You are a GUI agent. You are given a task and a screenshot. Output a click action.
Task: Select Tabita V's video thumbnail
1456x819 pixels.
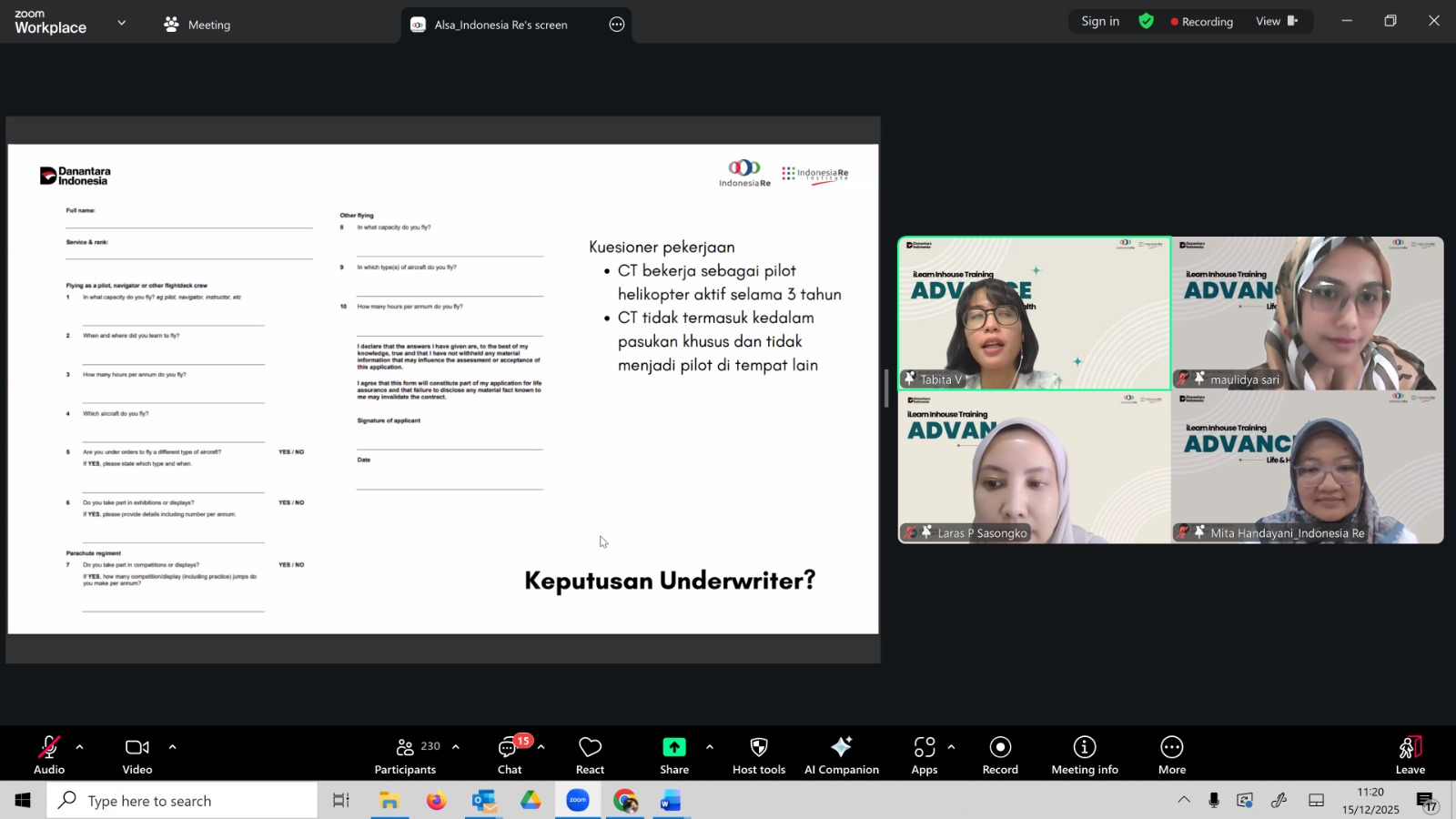point(1034,313)
